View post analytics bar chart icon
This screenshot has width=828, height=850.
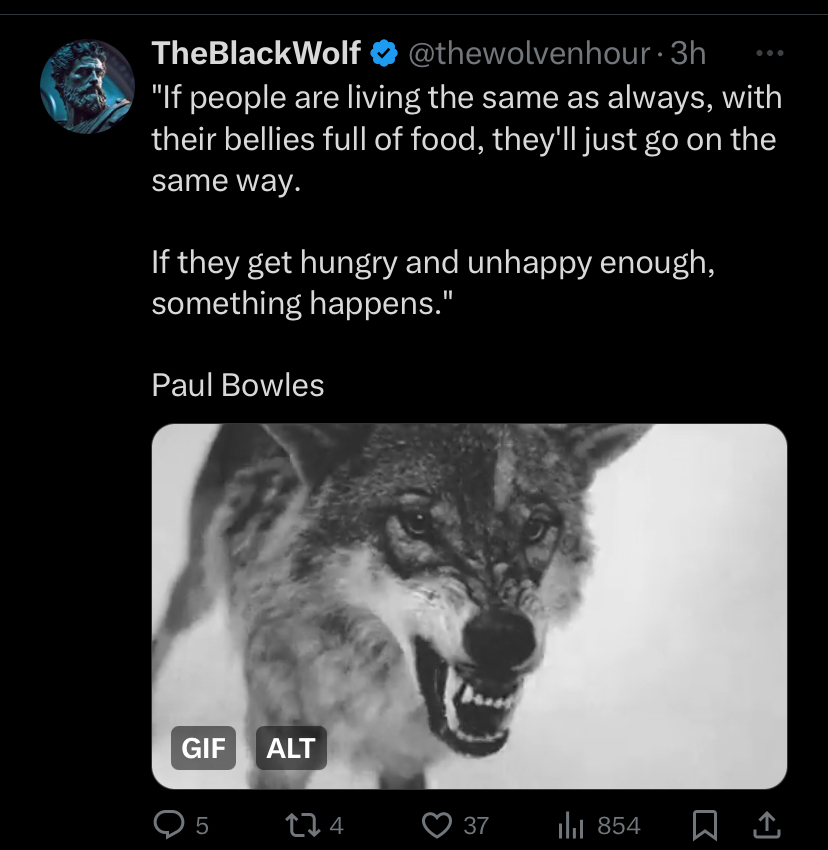click(x=569, y=825)
